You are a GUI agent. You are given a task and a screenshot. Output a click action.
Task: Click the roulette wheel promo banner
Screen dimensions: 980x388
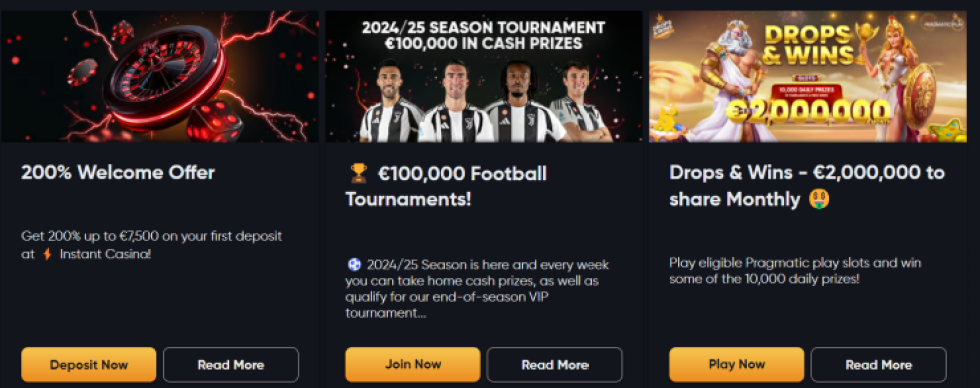[x=159, y=76]
